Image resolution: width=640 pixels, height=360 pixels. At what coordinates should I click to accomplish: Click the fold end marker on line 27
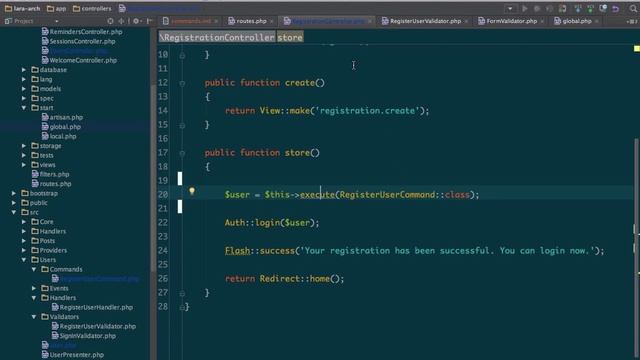[182, 293]
